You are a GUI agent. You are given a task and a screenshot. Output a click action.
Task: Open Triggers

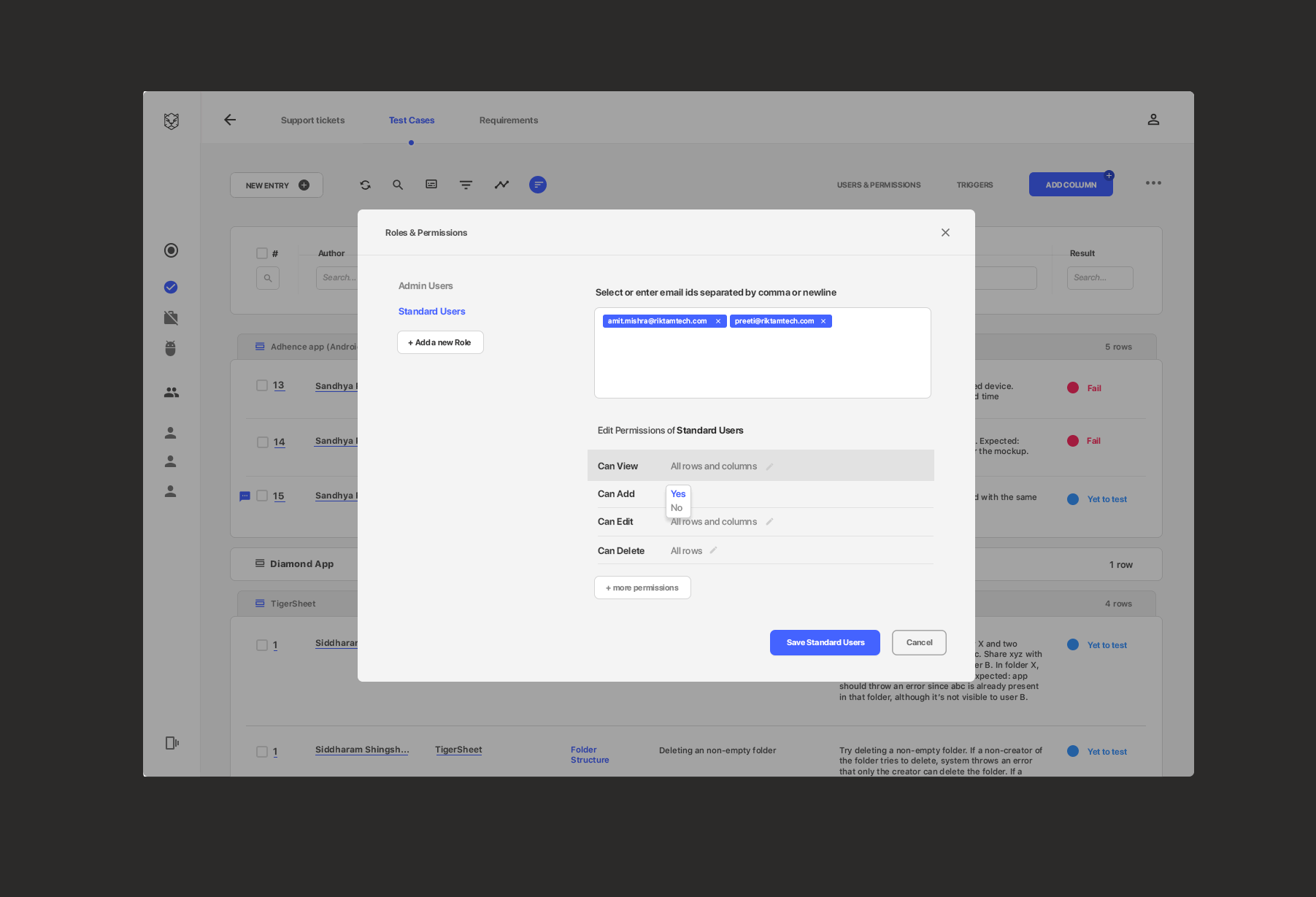(x=975, y=185)
